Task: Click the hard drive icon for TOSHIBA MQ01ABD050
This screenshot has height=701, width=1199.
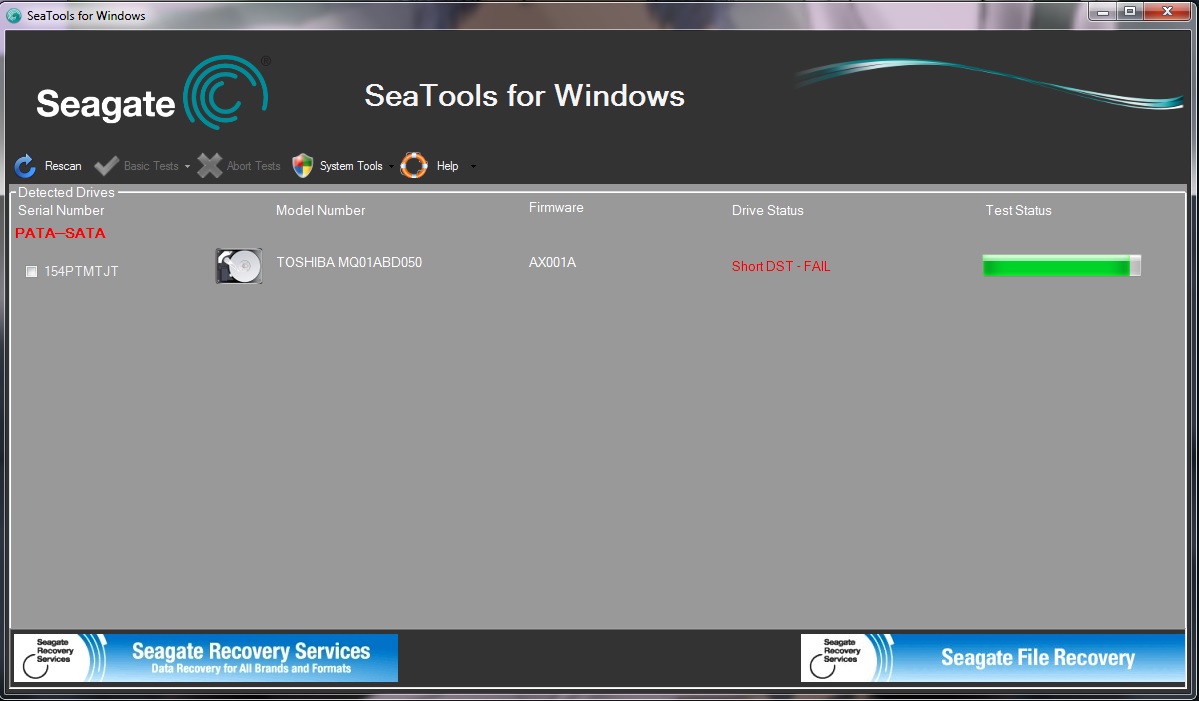Action: (239, 266)
